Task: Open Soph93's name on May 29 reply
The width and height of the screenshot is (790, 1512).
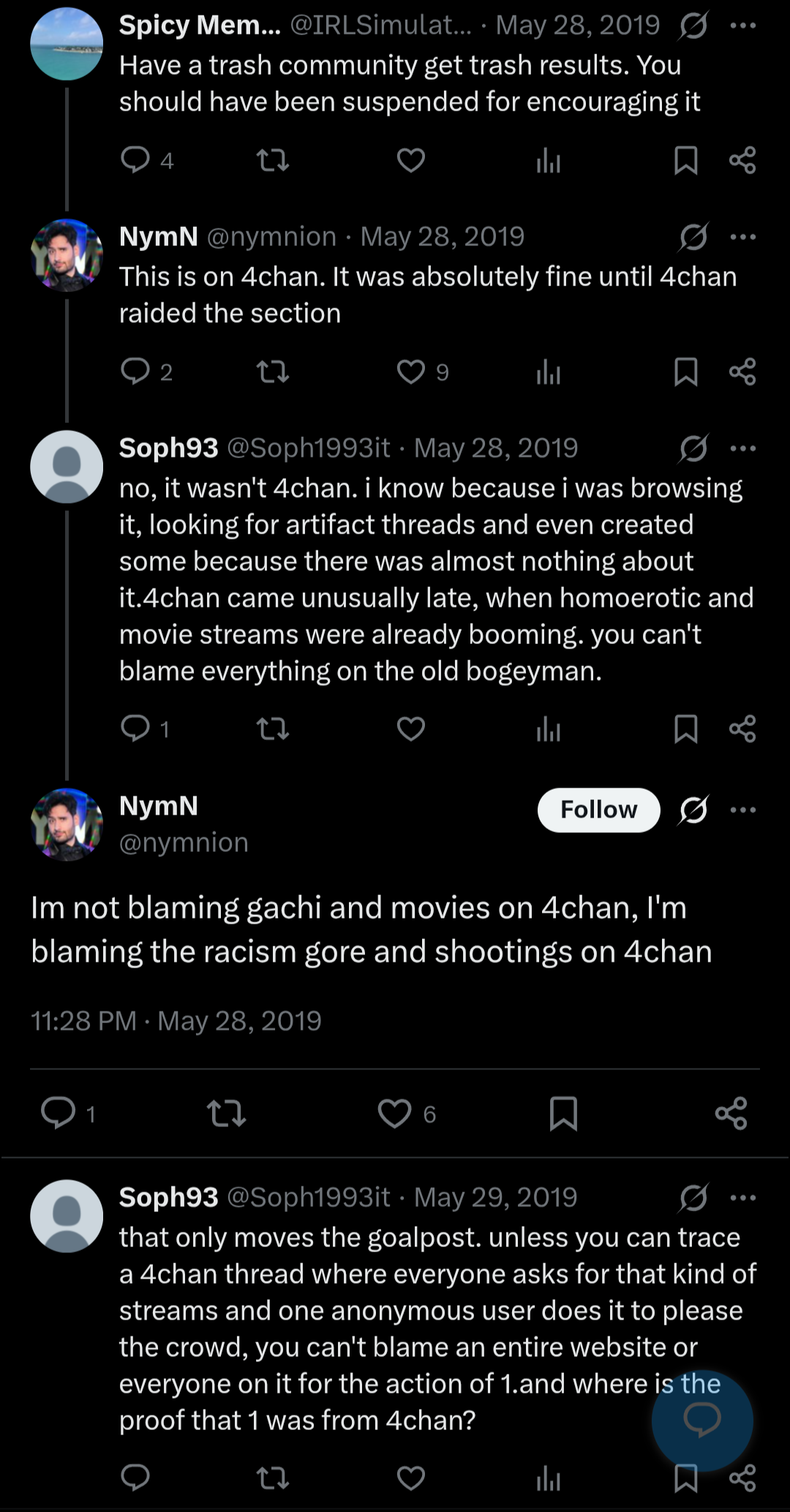Action: click(x=168, y=1197)
